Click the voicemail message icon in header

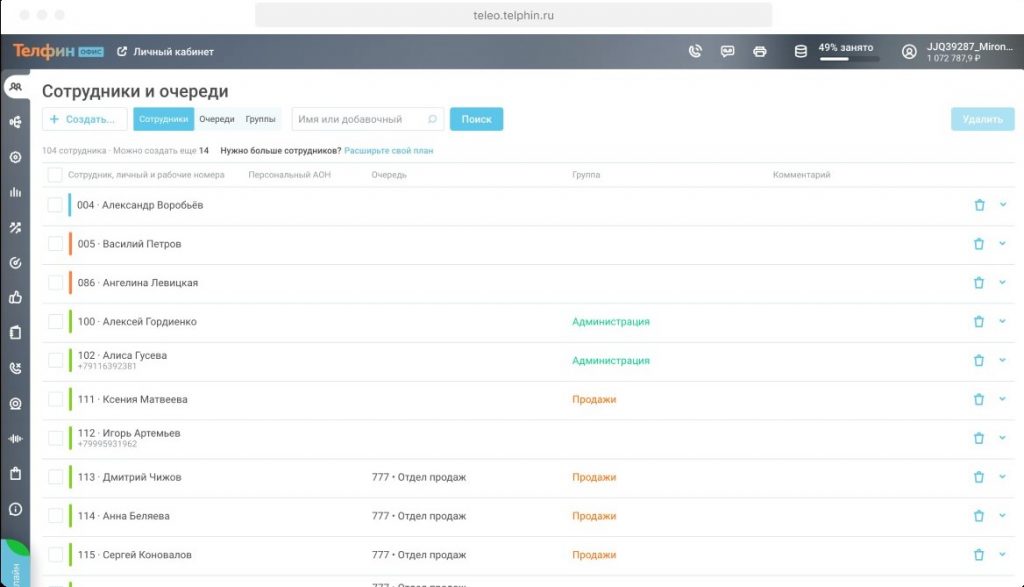click(x=728, y=51)
